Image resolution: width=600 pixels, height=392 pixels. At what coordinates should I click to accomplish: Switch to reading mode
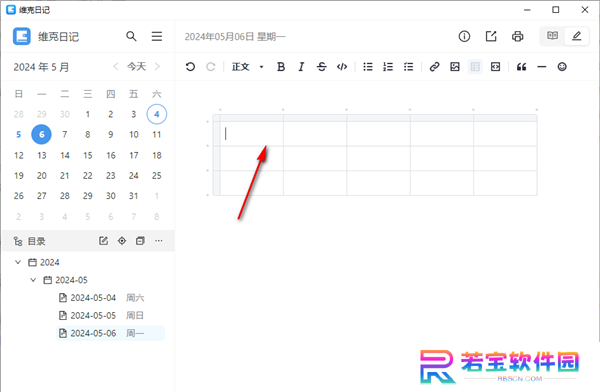[552, 36]
